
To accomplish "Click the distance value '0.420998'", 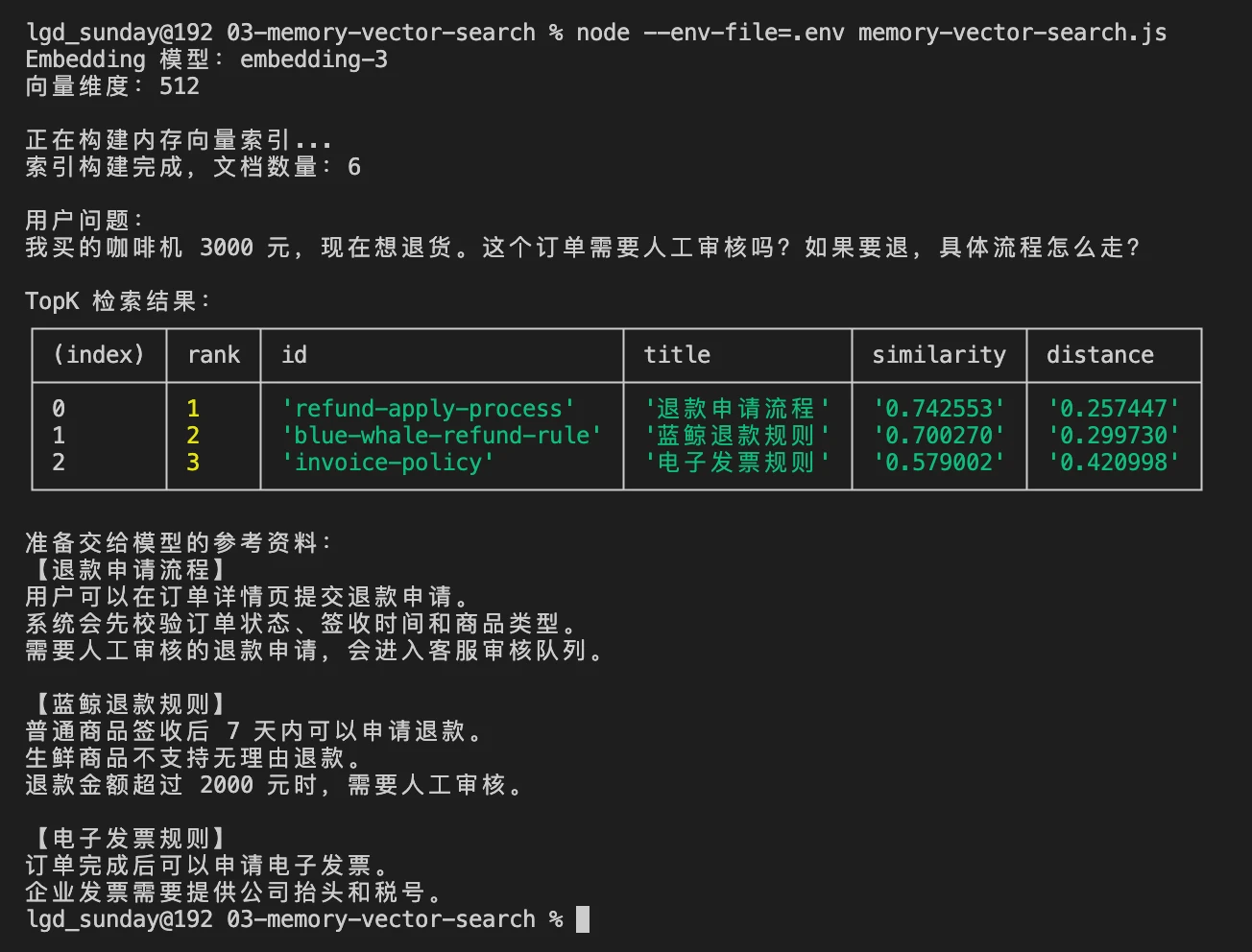I will pyautogui.click(x=1114, y=463).
